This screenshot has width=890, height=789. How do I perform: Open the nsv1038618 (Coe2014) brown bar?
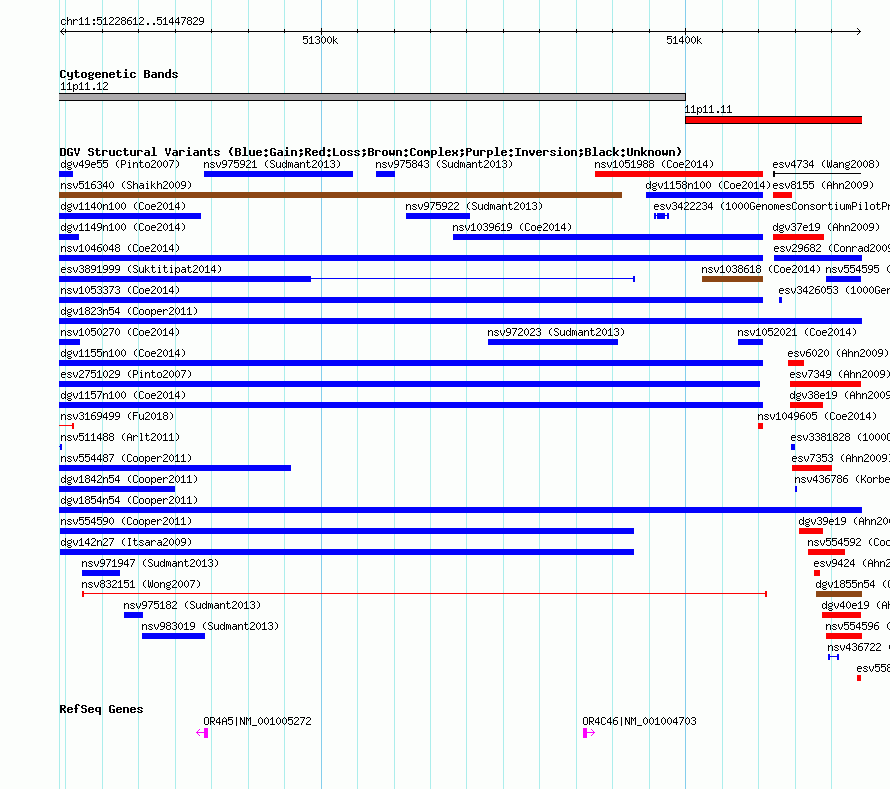pos(732,279)
